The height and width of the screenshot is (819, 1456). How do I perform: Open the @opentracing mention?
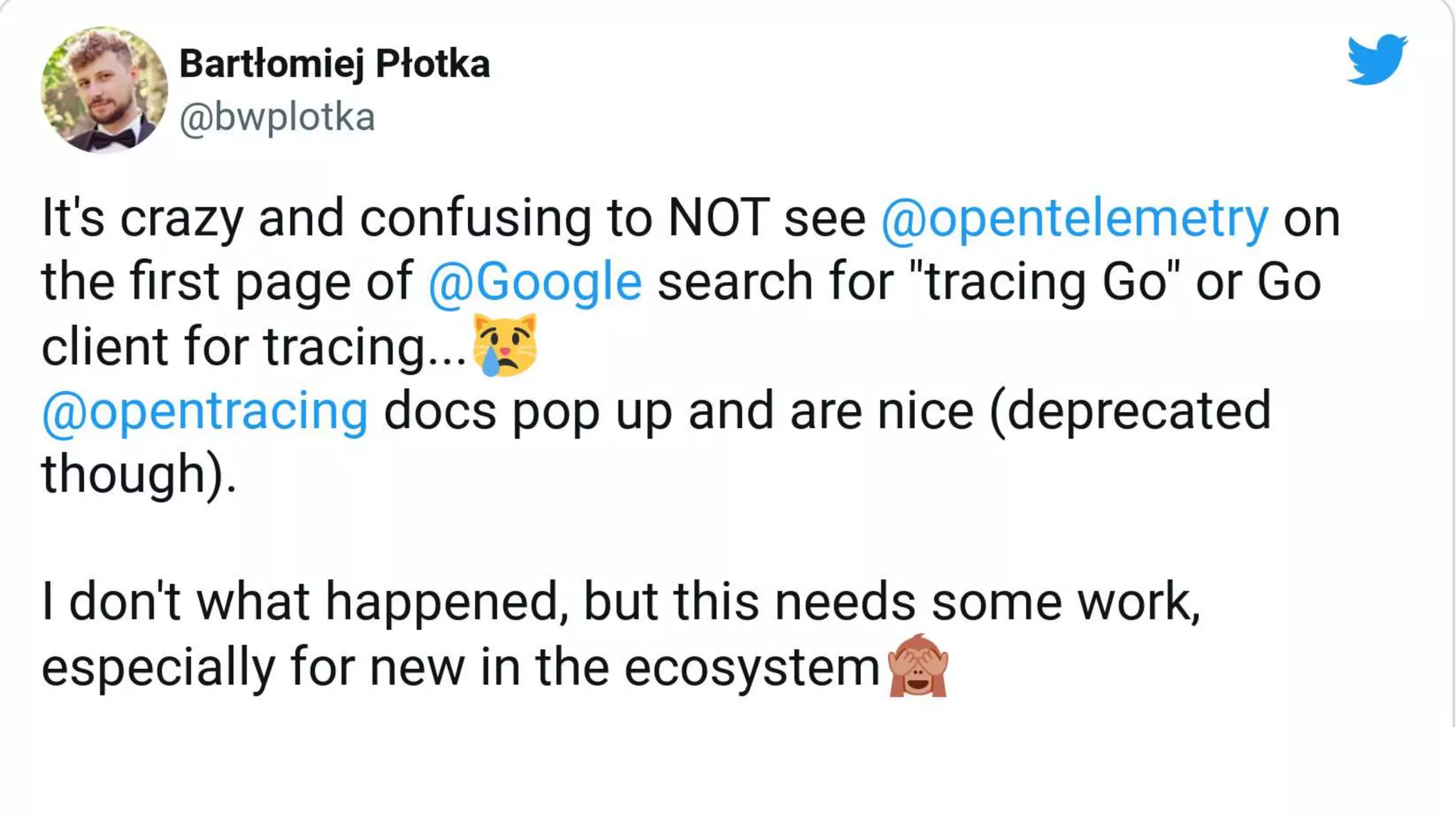pyautogui.click(x=205, y=411)
